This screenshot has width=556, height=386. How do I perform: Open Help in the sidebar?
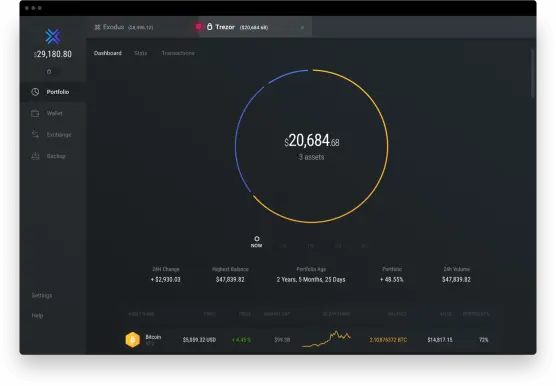[x=37, y=315]
